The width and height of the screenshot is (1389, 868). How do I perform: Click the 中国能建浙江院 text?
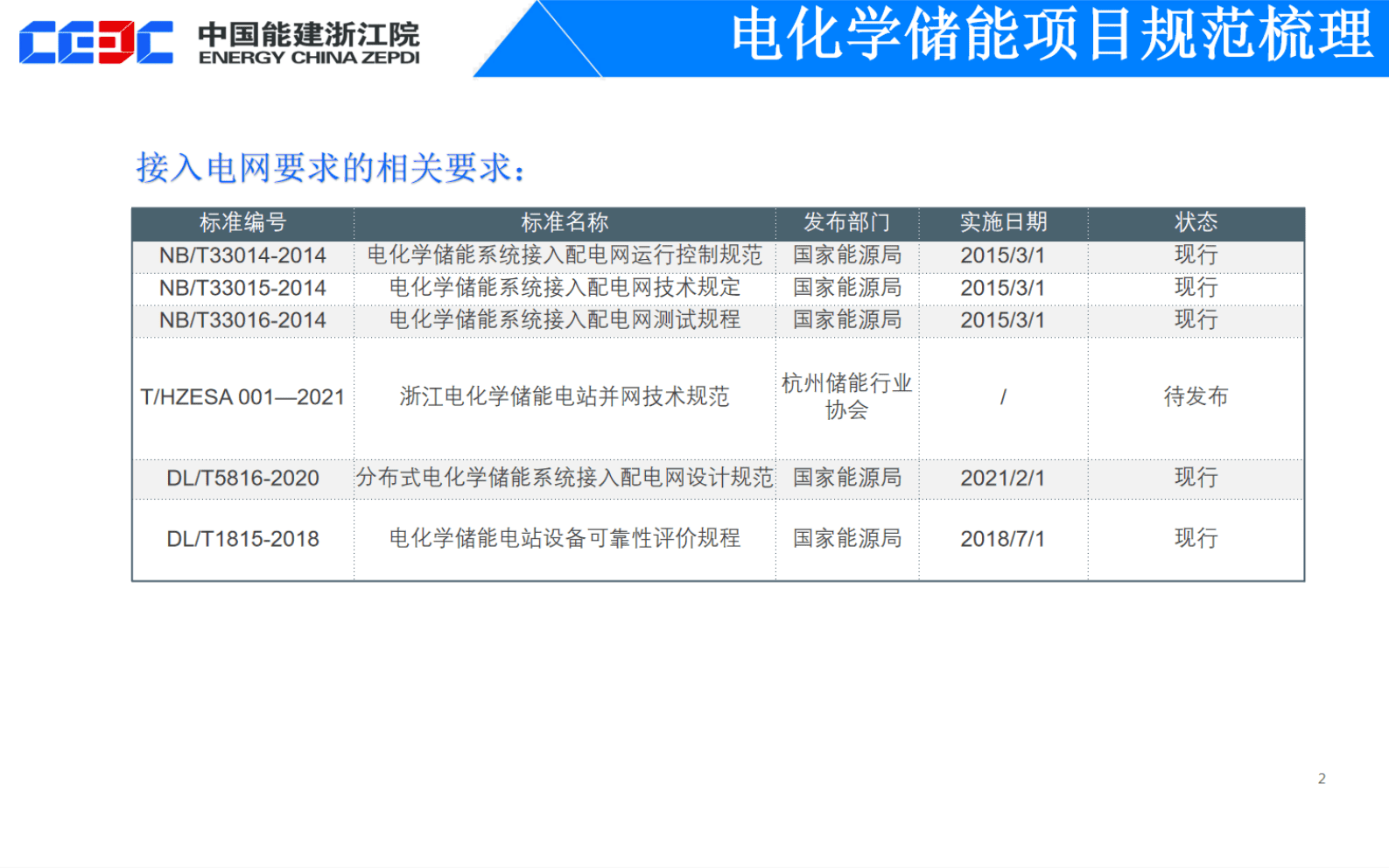(309, 34)
